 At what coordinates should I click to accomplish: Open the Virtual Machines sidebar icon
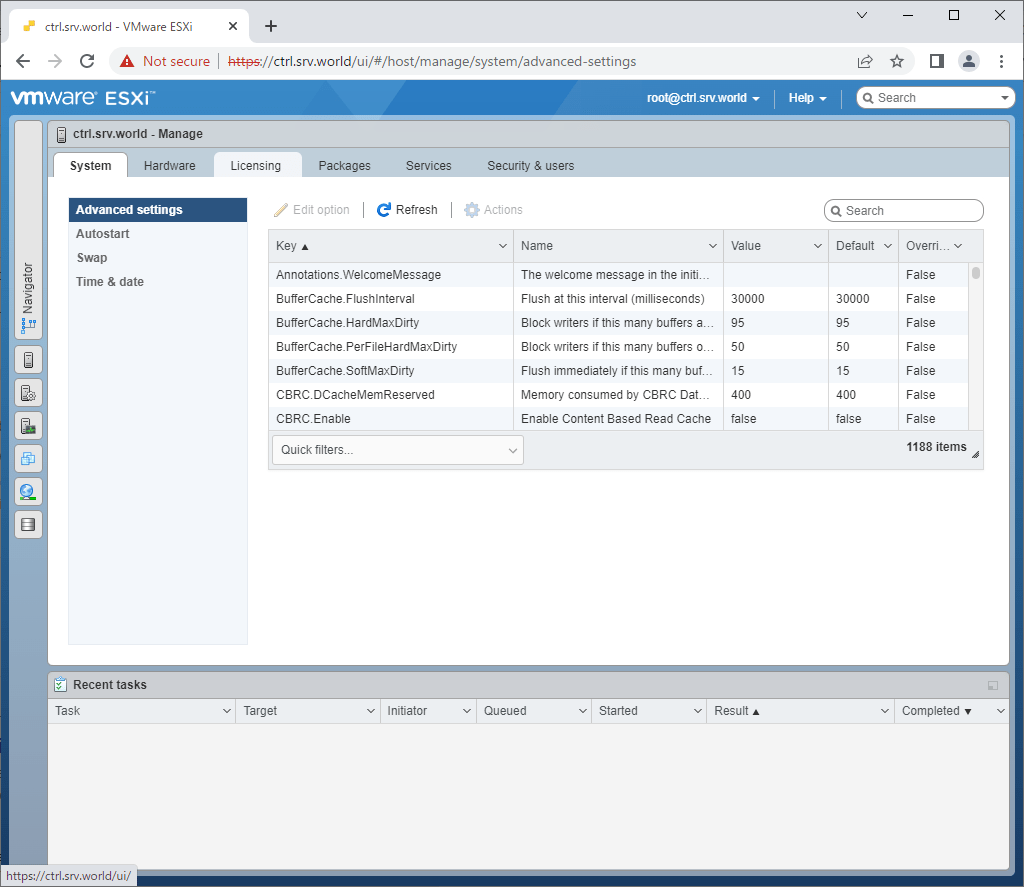click(x=28, y=458)
